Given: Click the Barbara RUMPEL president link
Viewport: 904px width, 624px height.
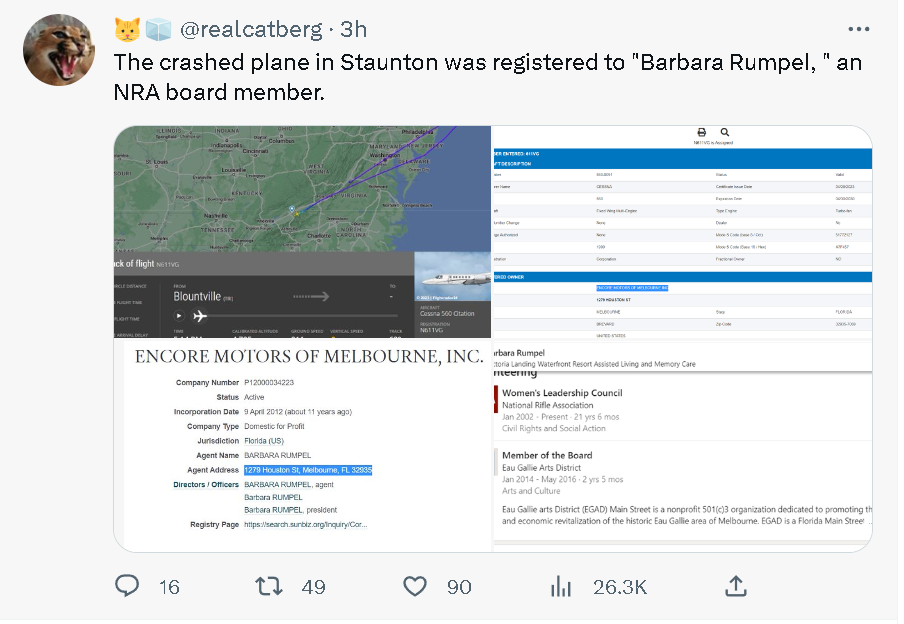Looking at the screenshot, I should [291, 510].
